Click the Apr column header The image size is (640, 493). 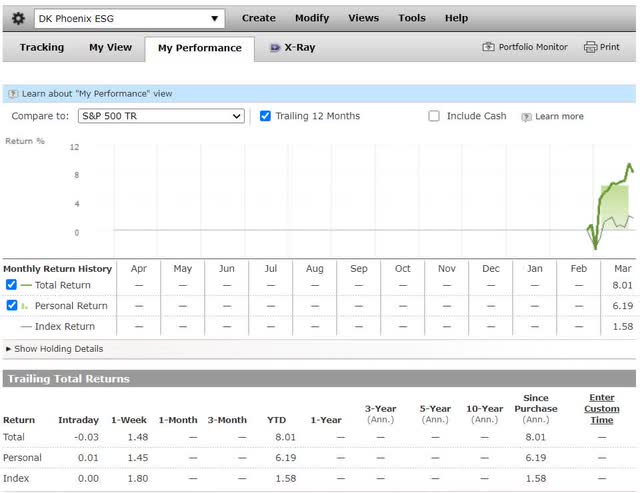click(x=139, y=269)
